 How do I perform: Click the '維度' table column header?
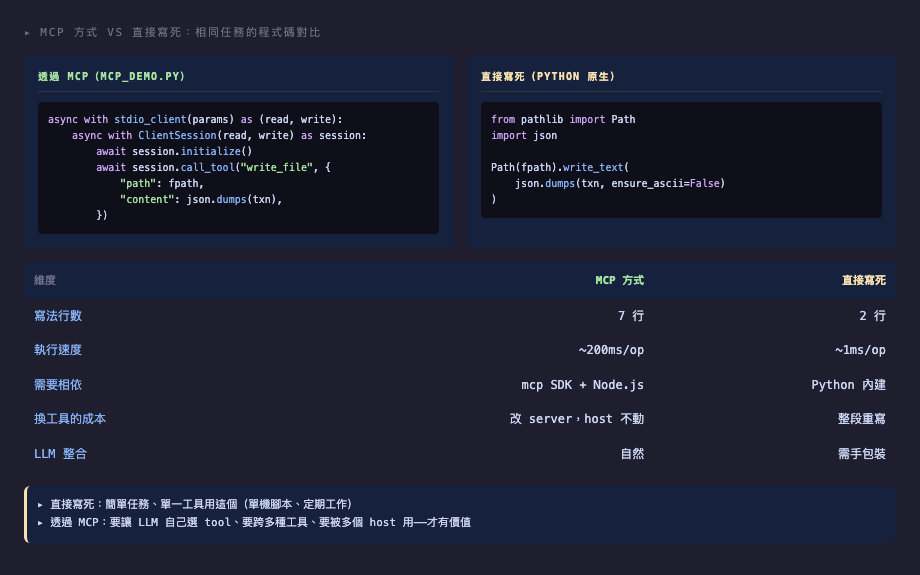point(45,280)
